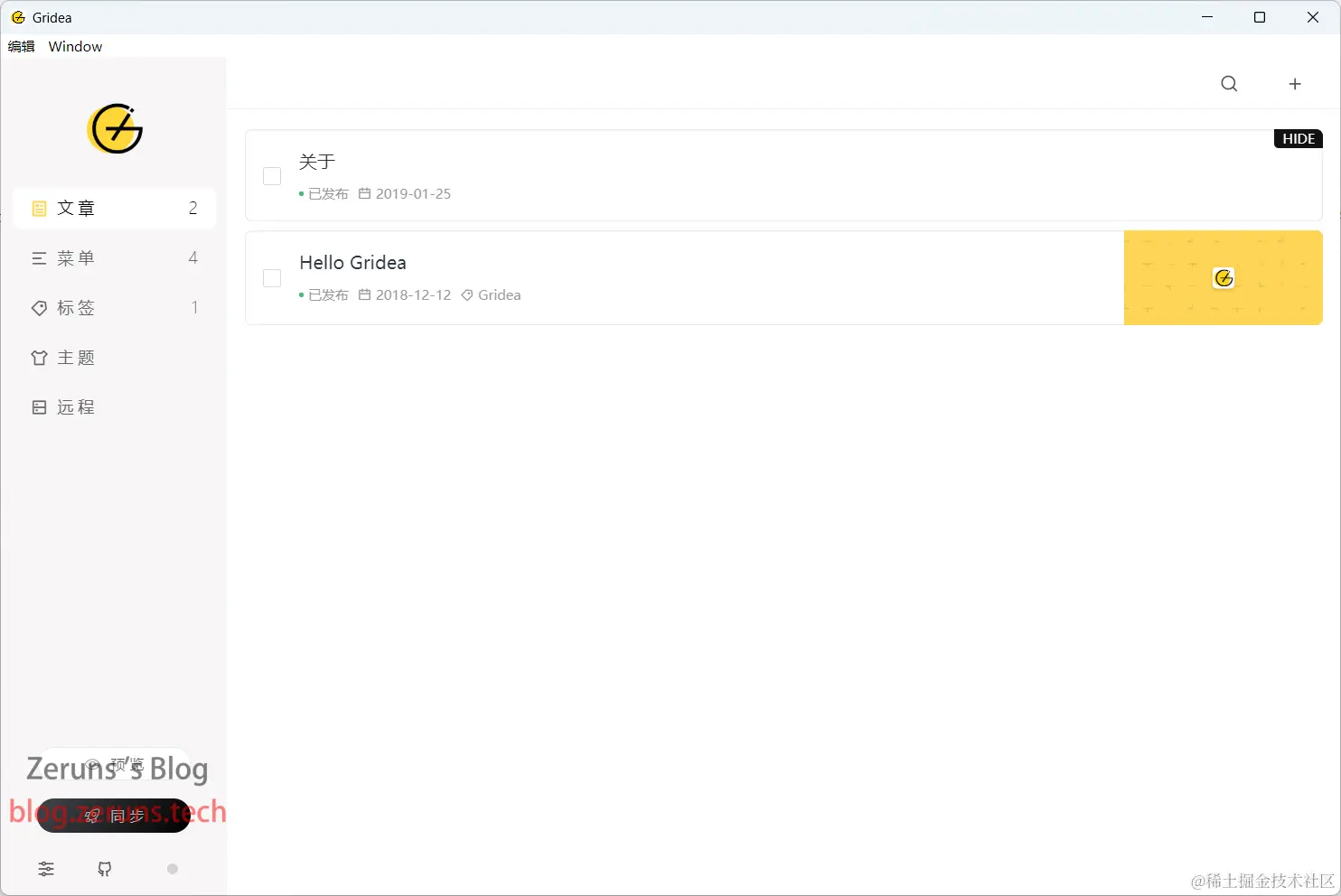Open the 文章 articles section
The height and width of the screenshot is (896, 1341).
[114, 208]
